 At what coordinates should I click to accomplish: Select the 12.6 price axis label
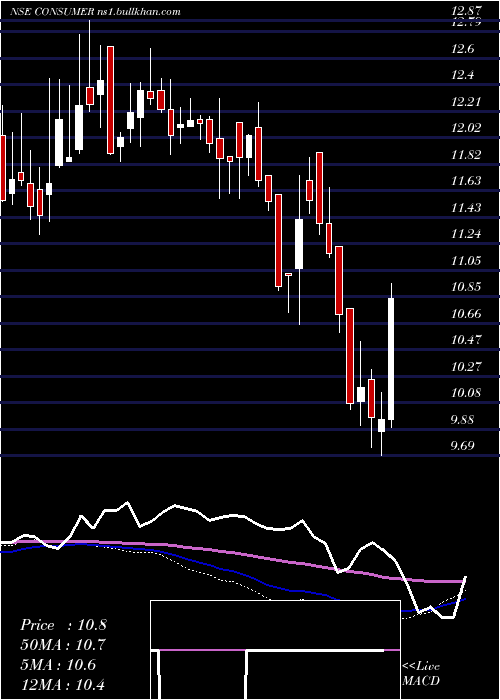tap(463, 49)
